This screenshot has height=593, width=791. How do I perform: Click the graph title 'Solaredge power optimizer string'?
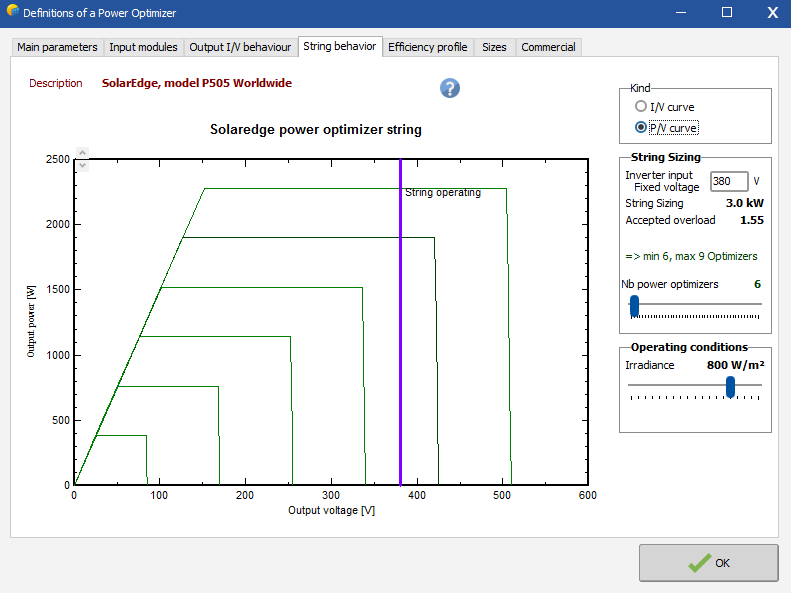tap(316, 130)
